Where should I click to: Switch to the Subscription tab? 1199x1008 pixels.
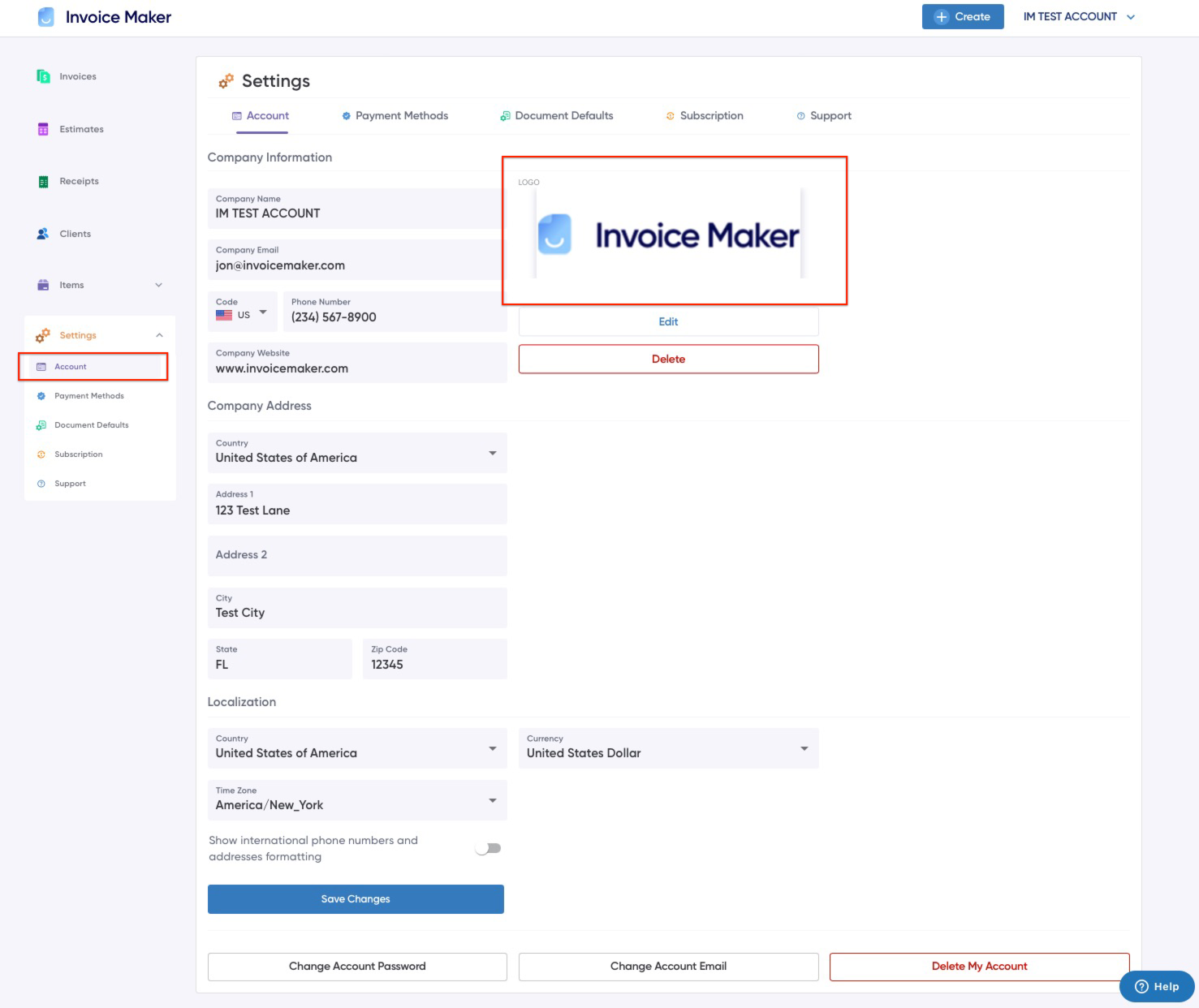[x=705, y=116]
